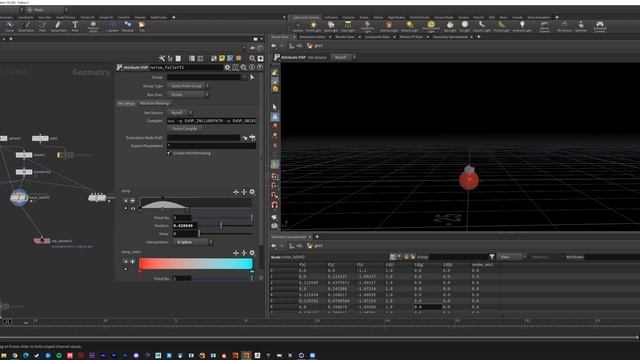Viewport: 640px width, 360px height.
Task: Add a Point Light from the shelf
Action: pos(313,27)
